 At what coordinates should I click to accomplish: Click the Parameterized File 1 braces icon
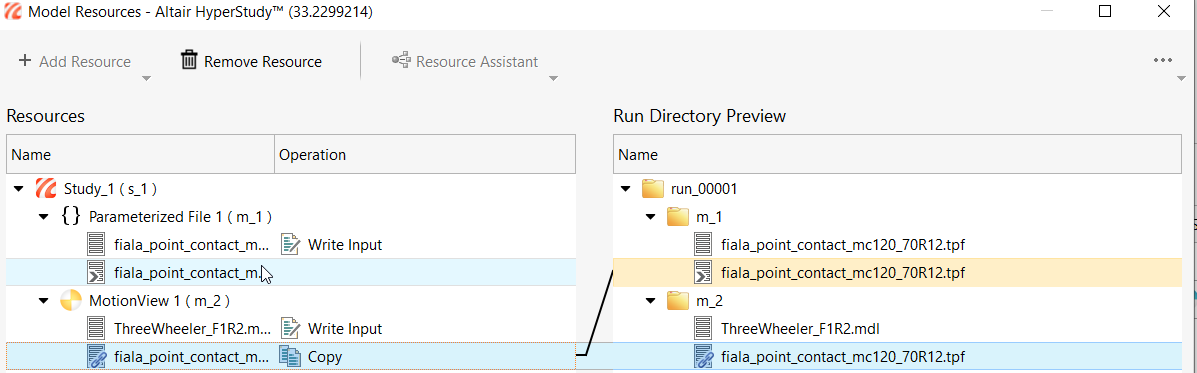coord(70,217)
